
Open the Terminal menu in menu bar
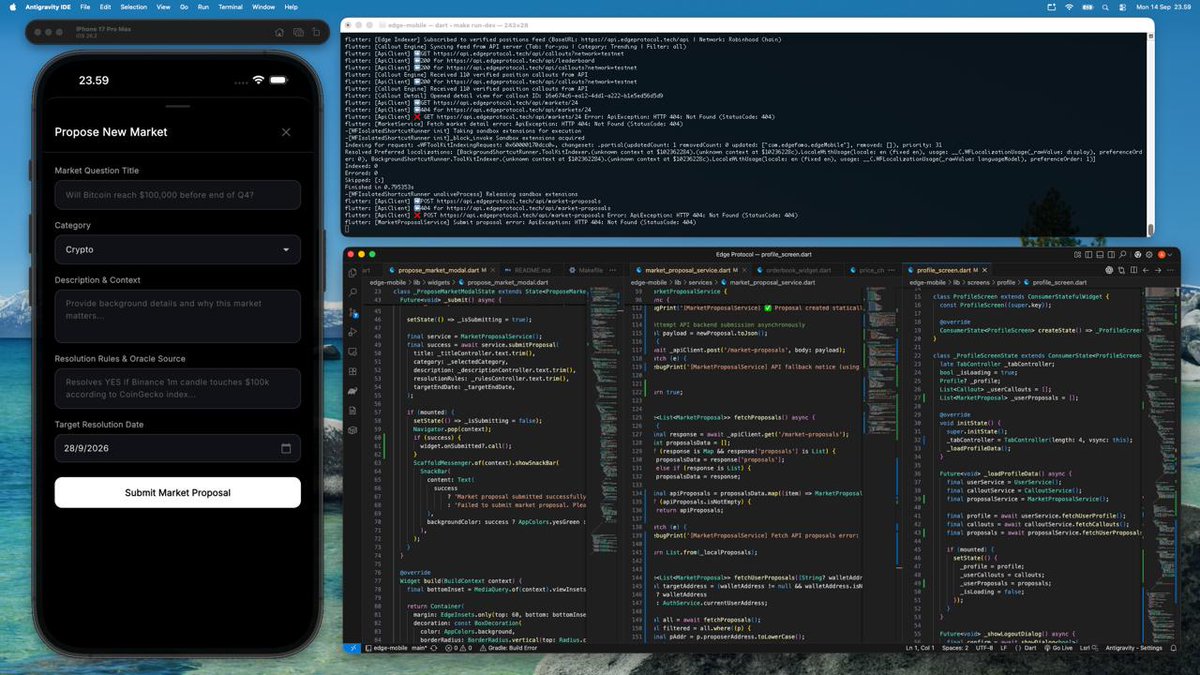(231, 6)
